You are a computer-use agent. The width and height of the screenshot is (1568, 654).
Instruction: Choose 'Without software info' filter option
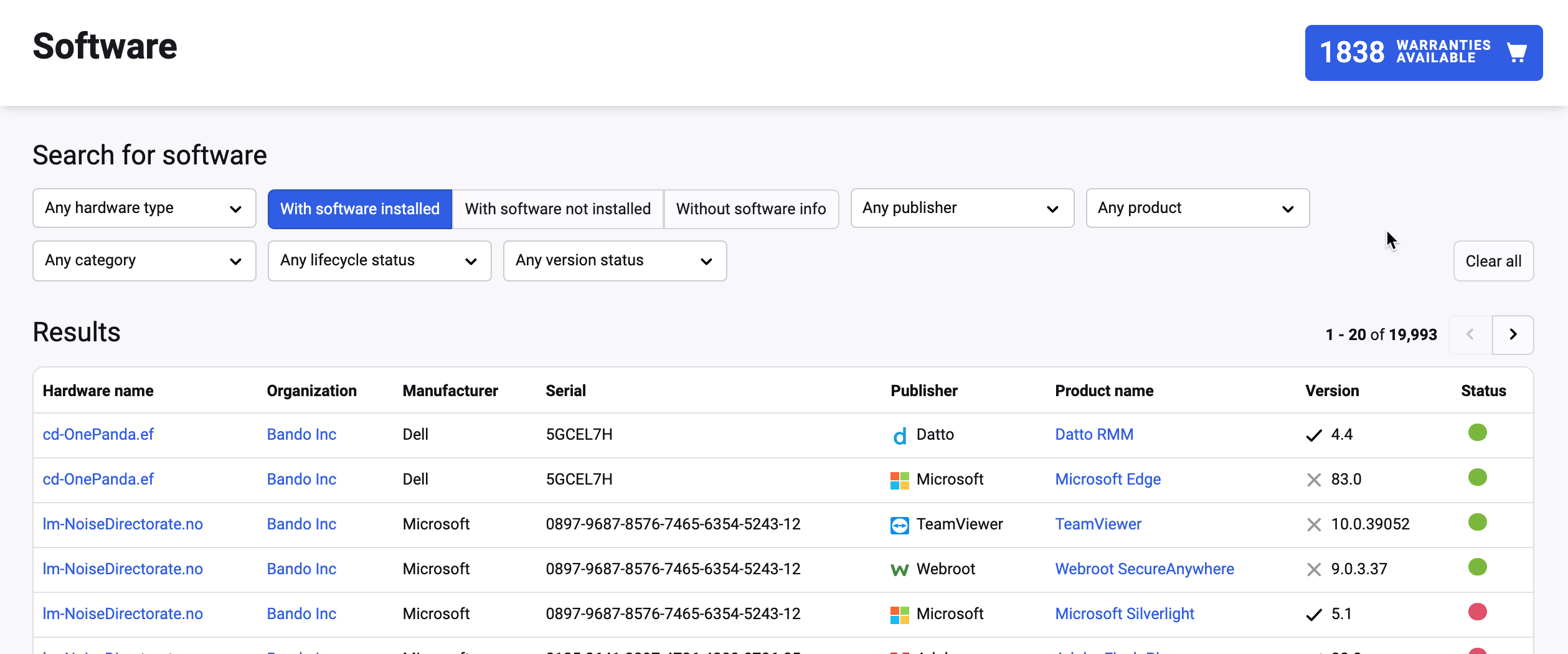(750, 209)
